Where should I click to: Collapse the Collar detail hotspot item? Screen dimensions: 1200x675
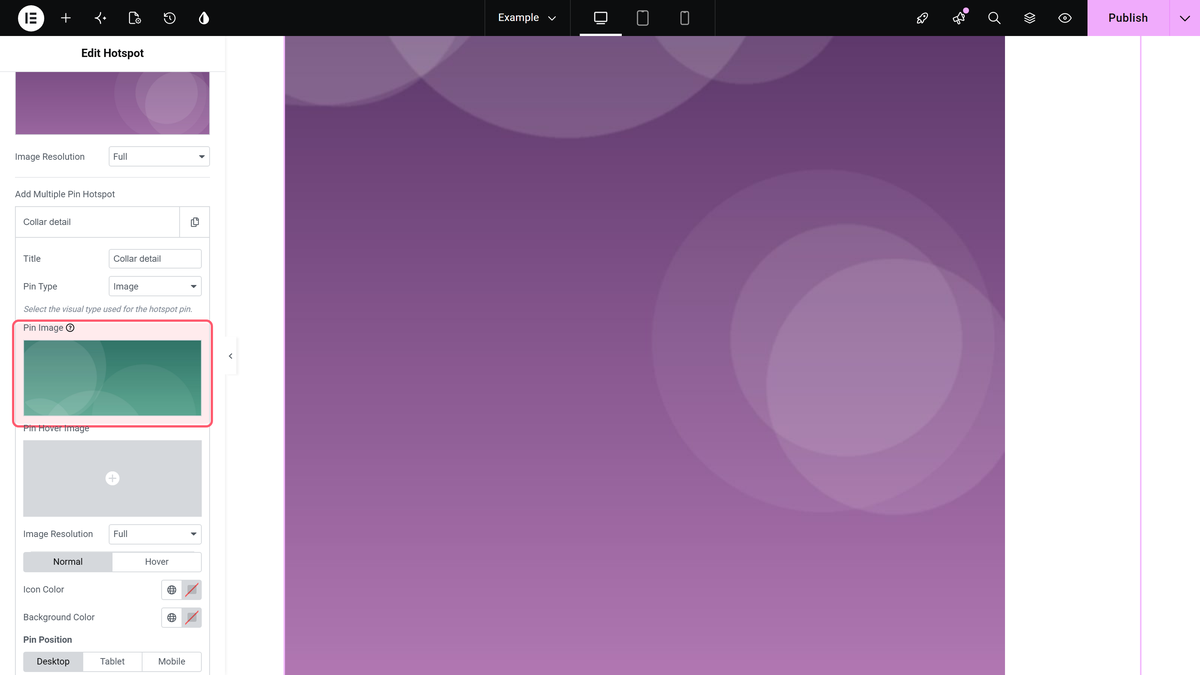[x=98, y=222]
